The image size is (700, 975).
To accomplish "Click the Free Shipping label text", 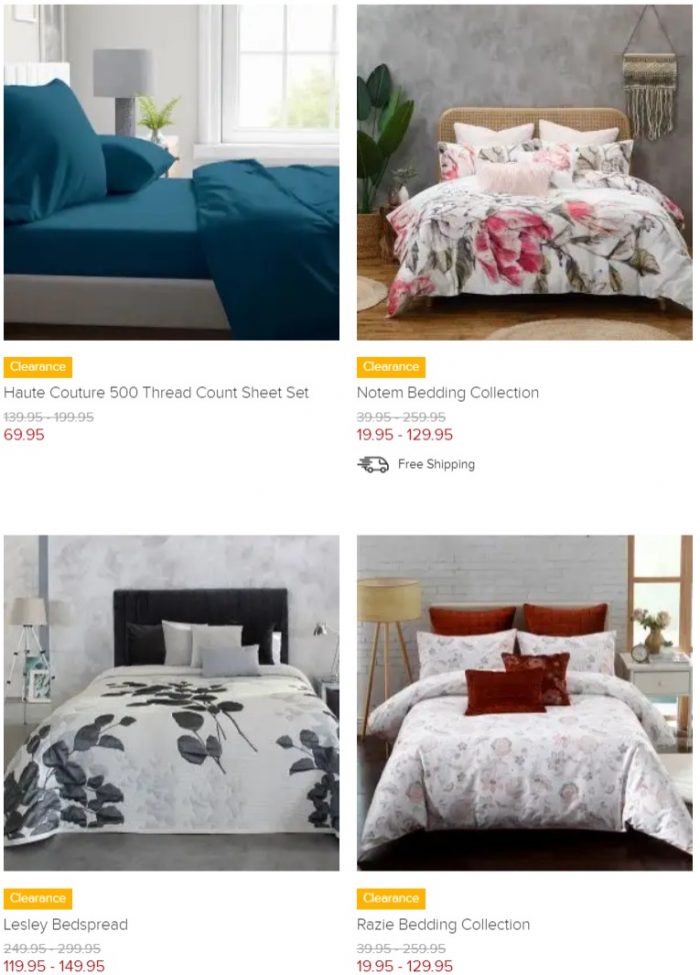I will 436,464.
